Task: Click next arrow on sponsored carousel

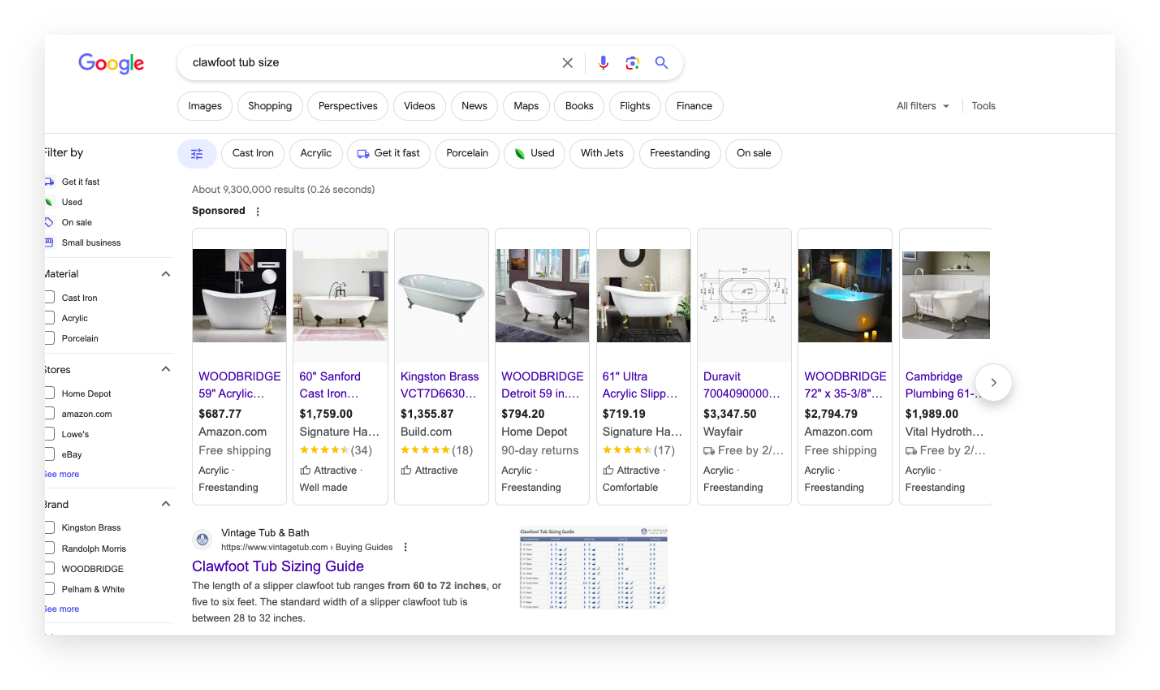Action: pyautogui.click(x=994, y=382)
